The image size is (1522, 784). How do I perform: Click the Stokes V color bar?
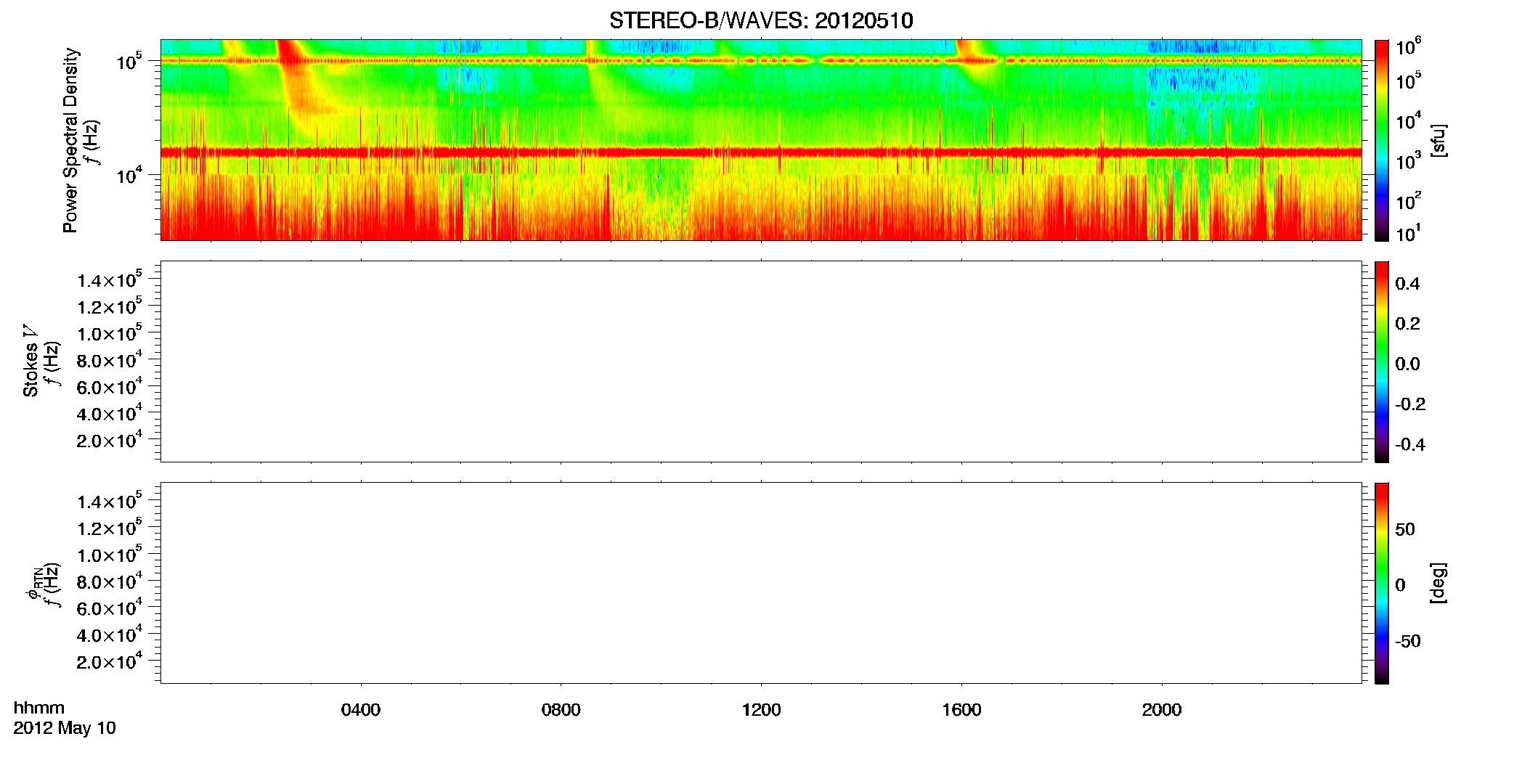pos(1382,362)
